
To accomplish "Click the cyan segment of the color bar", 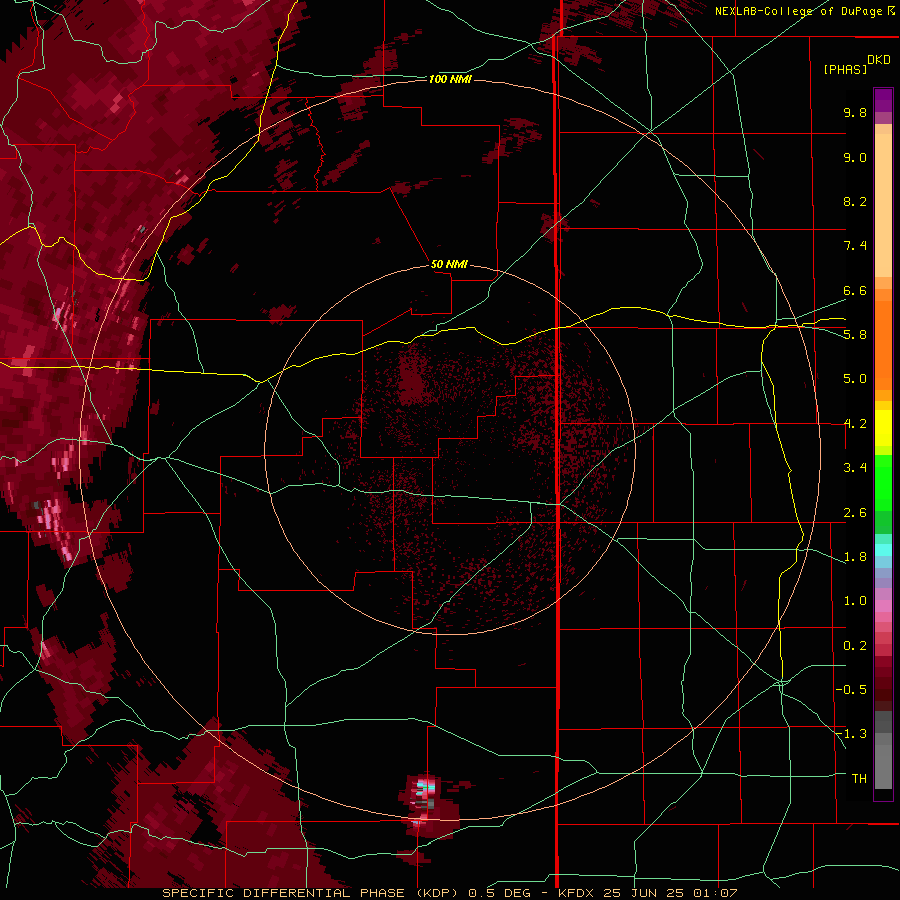I will tap(883, 550).
